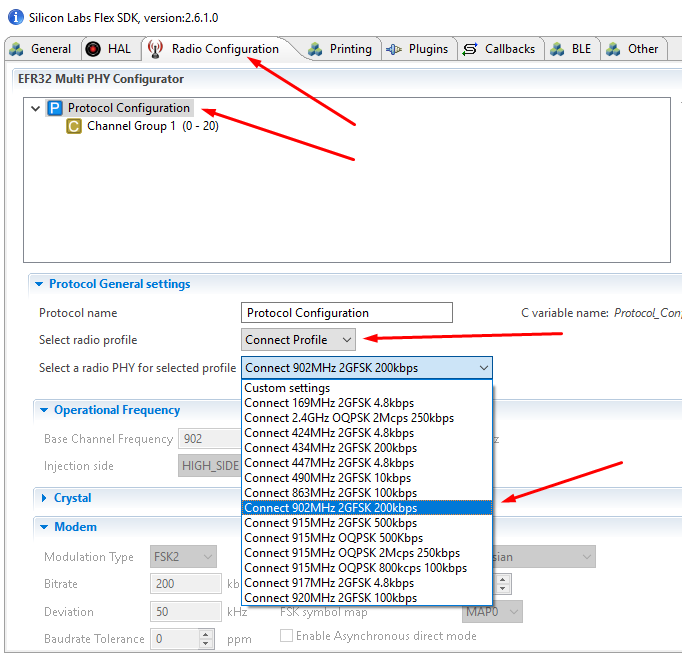
Task: Switch to the General tab
Action: 43,49
